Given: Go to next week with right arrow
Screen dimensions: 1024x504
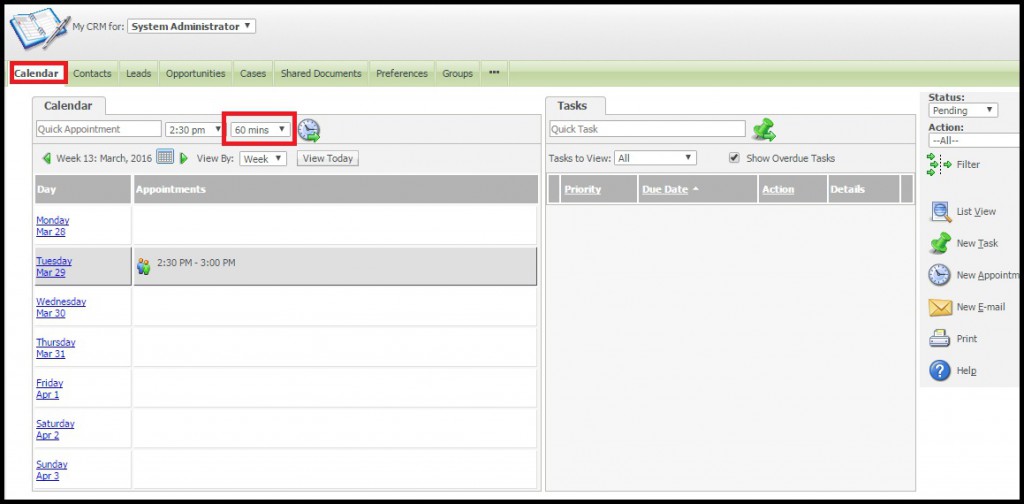Looking at the screenshot, I should pos(184,158).
